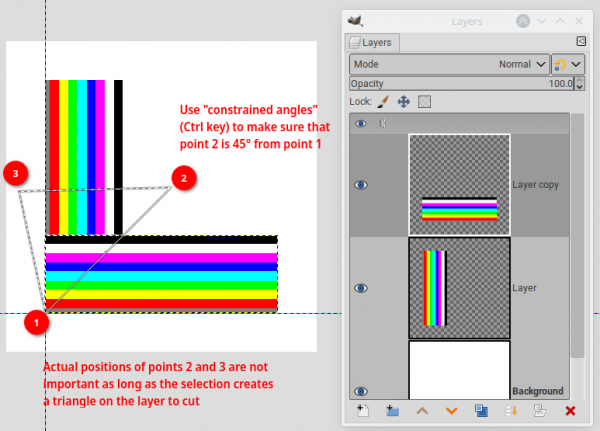Duplicate the selected layer
Screen dimensions: 600x431
coord(481,411)
